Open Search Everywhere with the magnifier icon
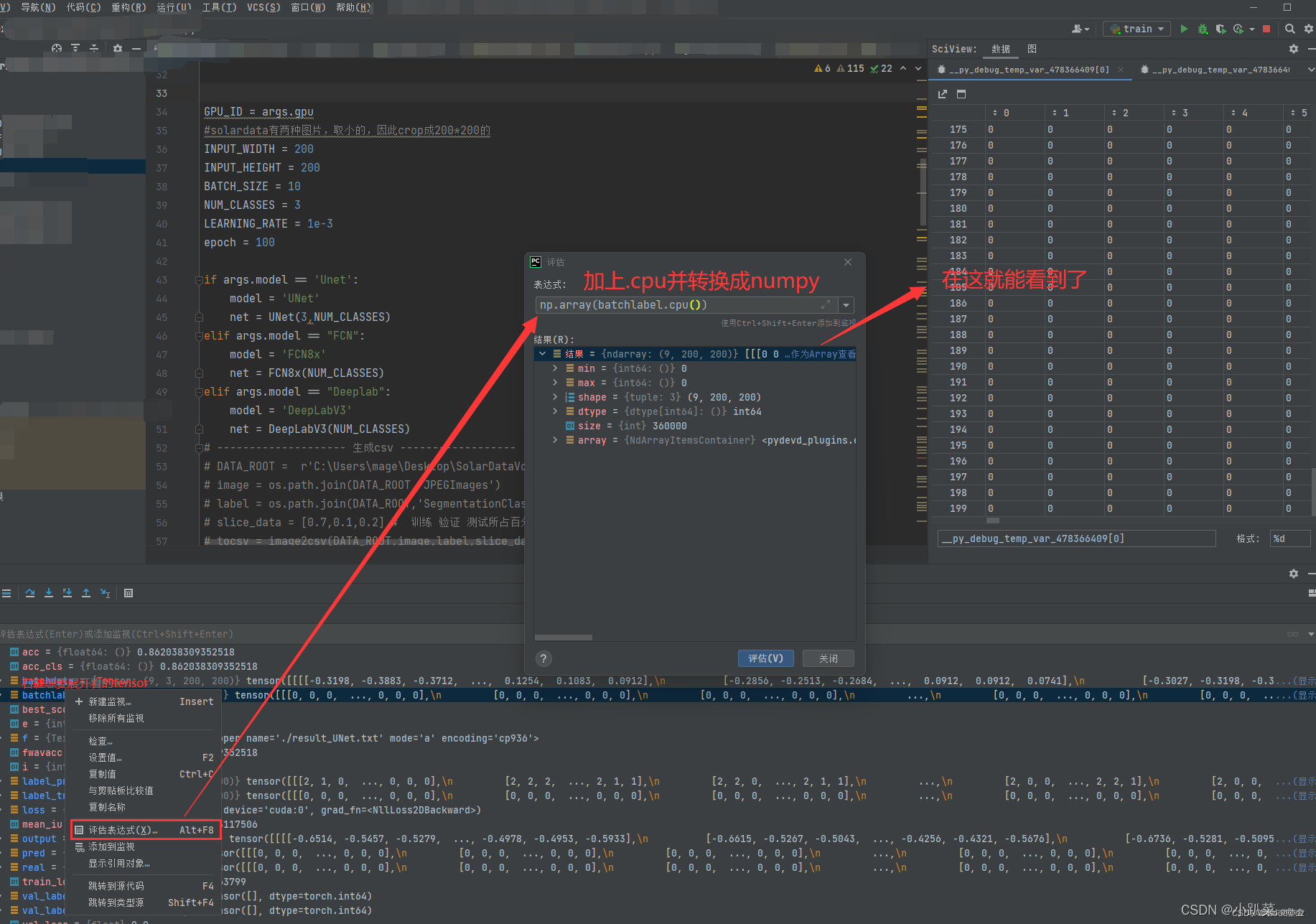The image size is (1316, 924). [1289, 29]
